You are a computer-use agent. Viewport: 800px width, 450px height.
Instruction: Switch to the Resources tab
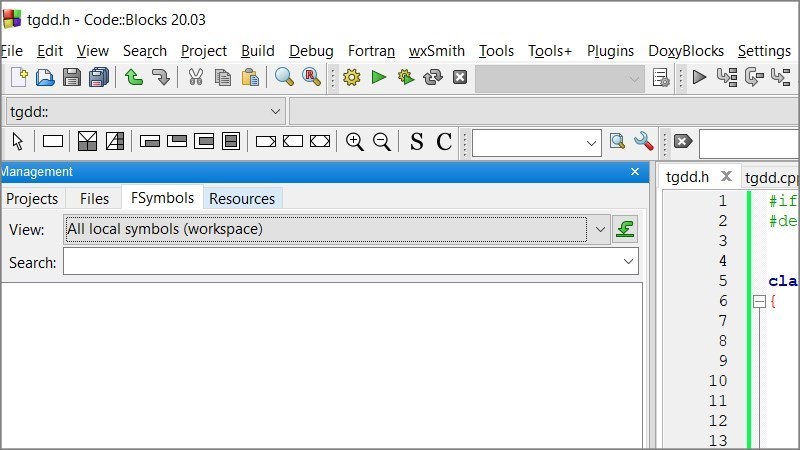click(x=242, y=198)
